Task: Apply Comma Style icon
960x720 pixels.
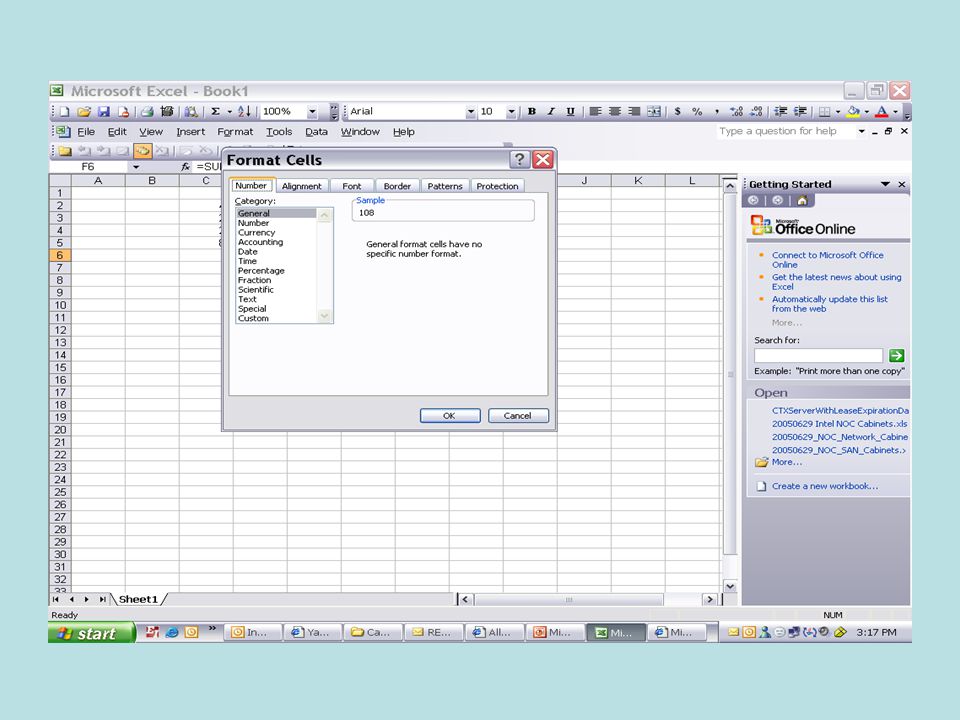Action: pos(716,111)
